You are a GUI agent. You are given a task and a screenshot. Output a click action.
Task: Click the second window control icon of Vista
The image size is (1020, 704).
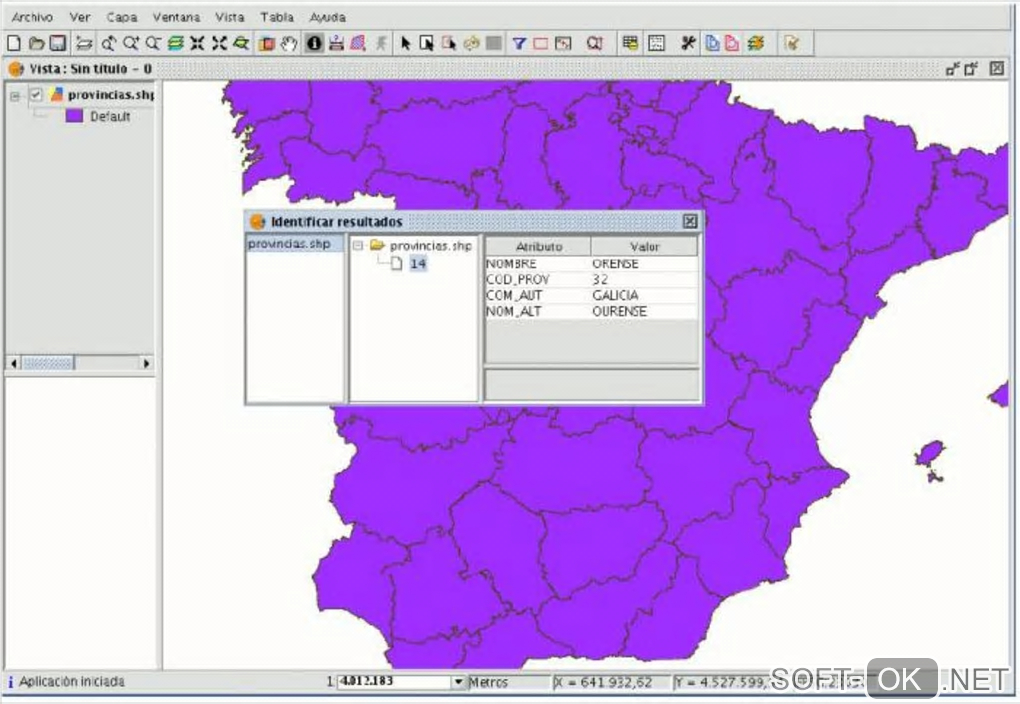tap(971, 68)
